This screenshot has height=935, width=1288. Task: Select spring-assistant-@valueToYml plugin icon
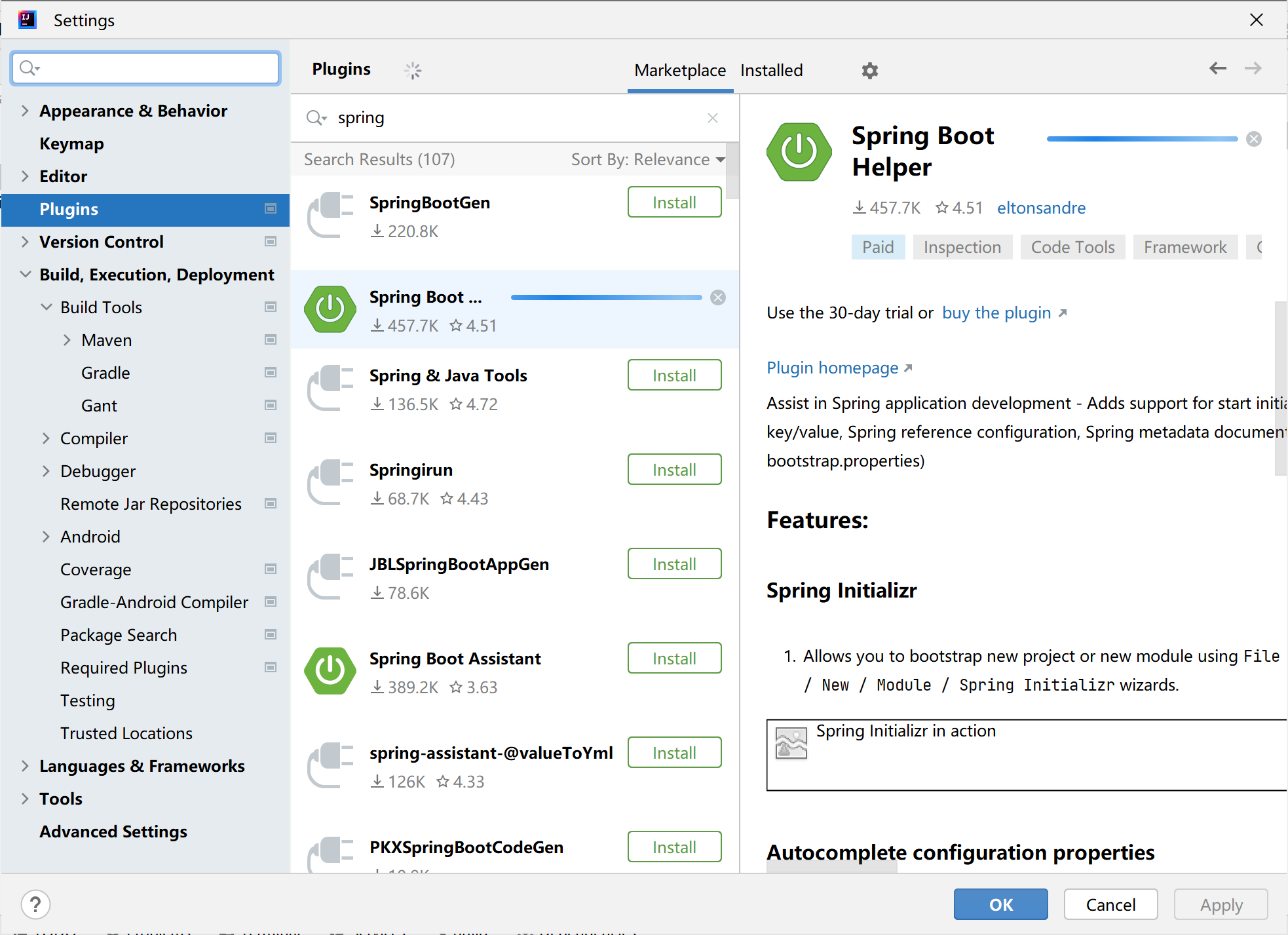330,765
